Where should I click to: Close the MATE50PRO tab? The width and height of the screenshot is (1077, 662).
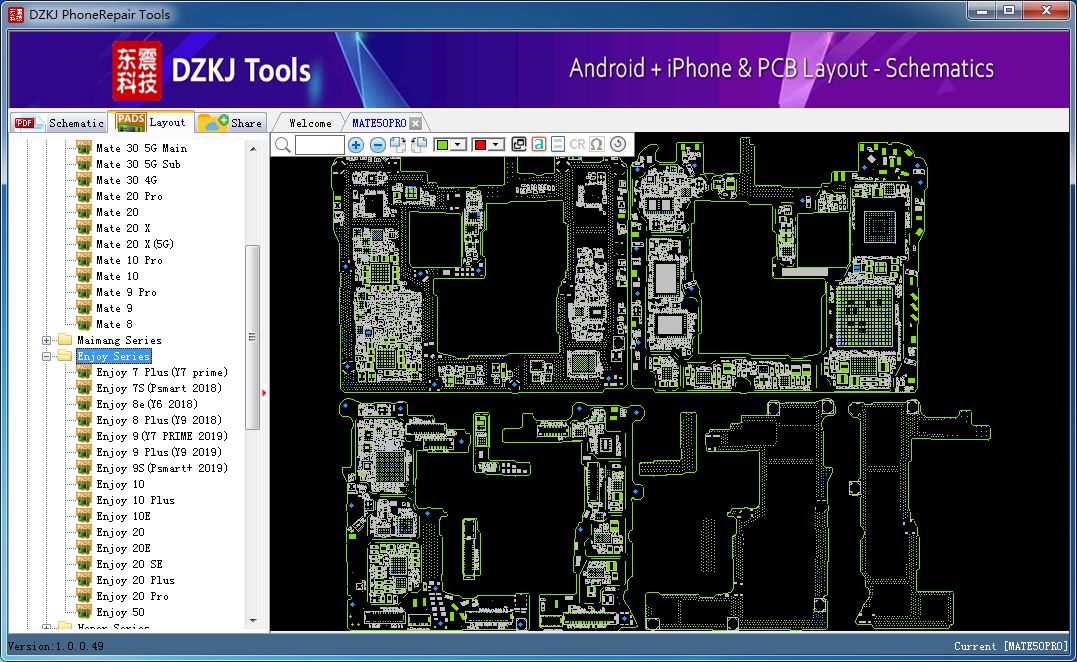click(416, 124)
